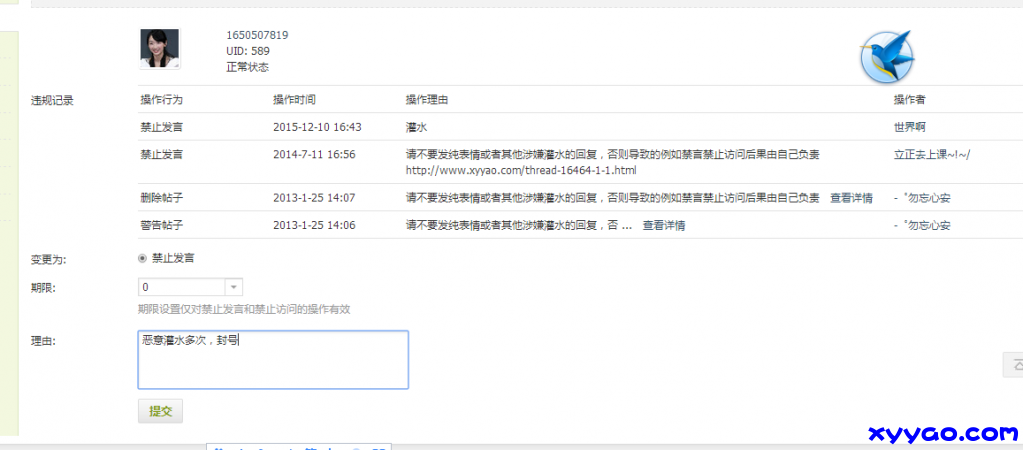
Task: Click the 操作行为 column header
Action: pyautogui.click(x=162, y=100)
